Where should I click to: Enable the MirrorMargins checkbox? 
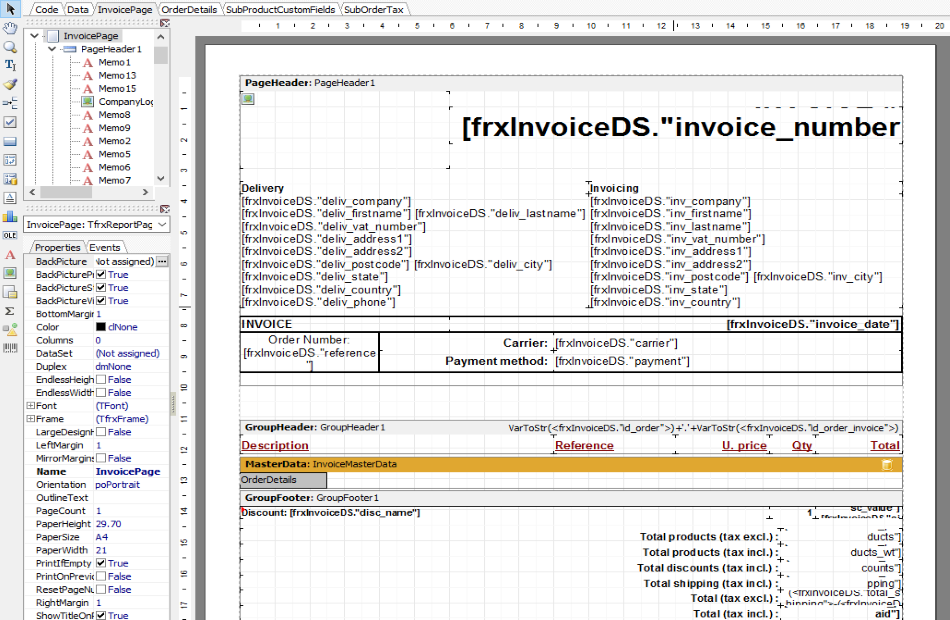[x=101, y=458]
